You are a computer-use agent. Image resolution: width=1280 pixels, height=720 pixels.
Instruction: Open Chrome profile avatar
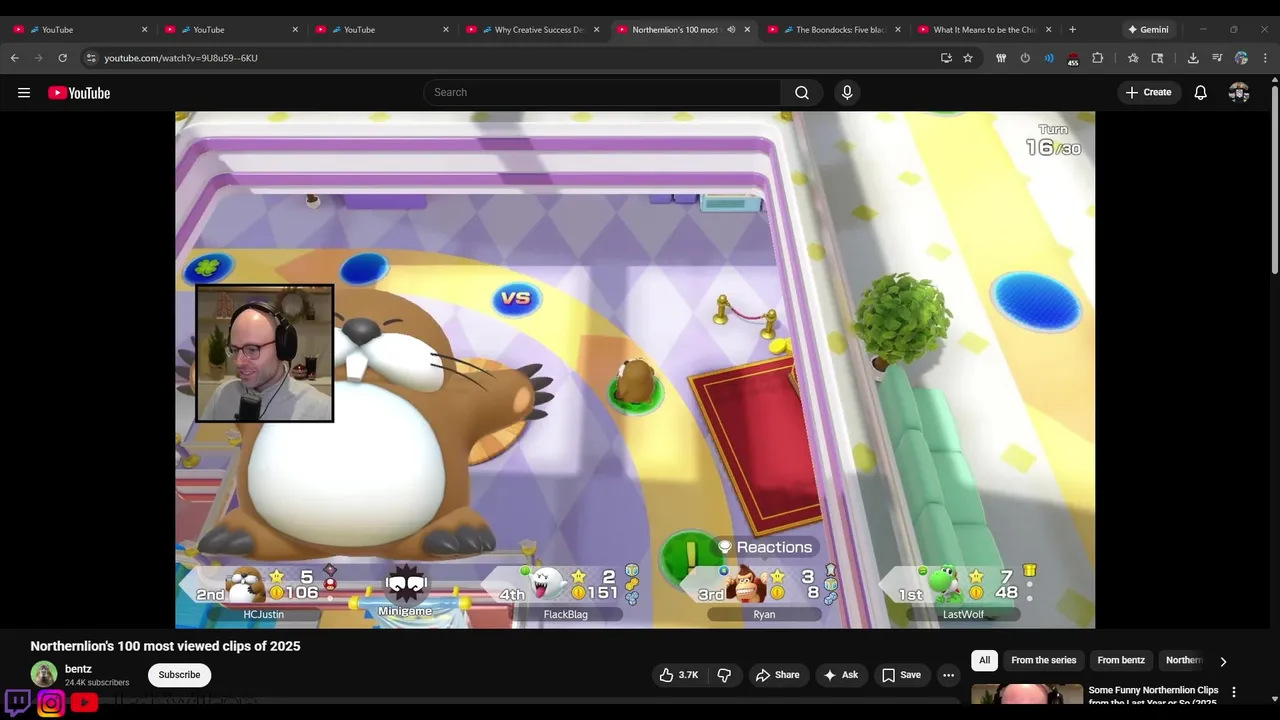click(x=1241, y=58)
